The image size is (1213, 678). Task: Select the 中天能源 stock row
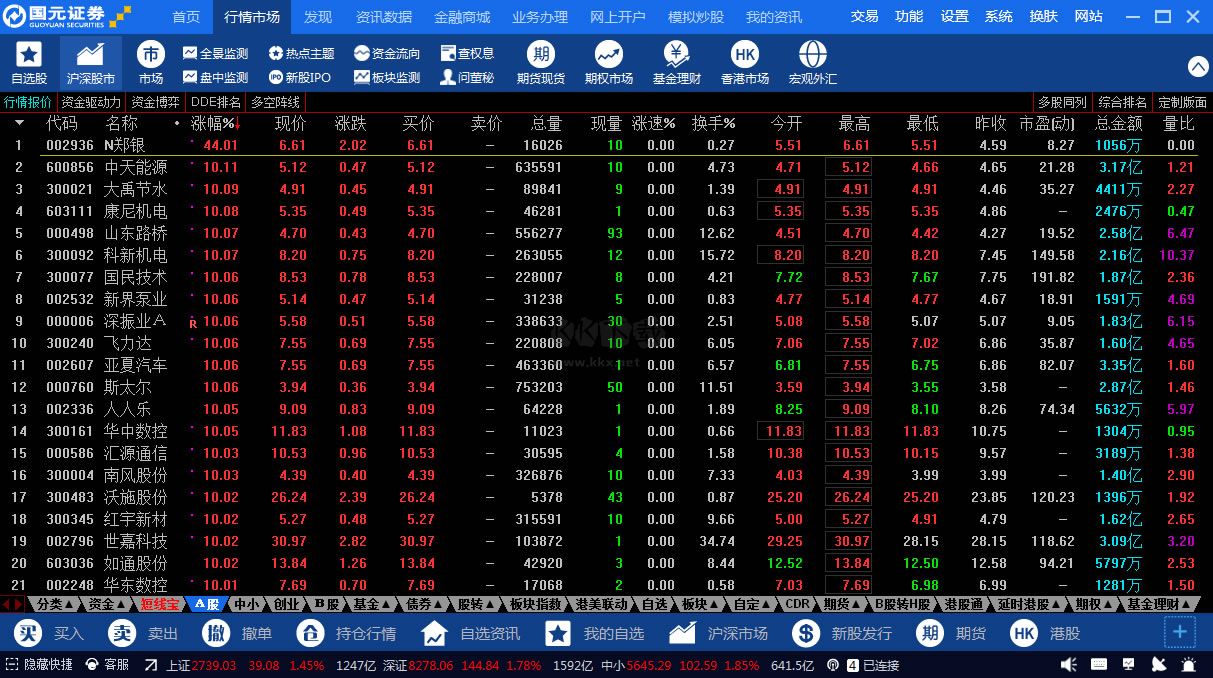click(x=606, y=167)
